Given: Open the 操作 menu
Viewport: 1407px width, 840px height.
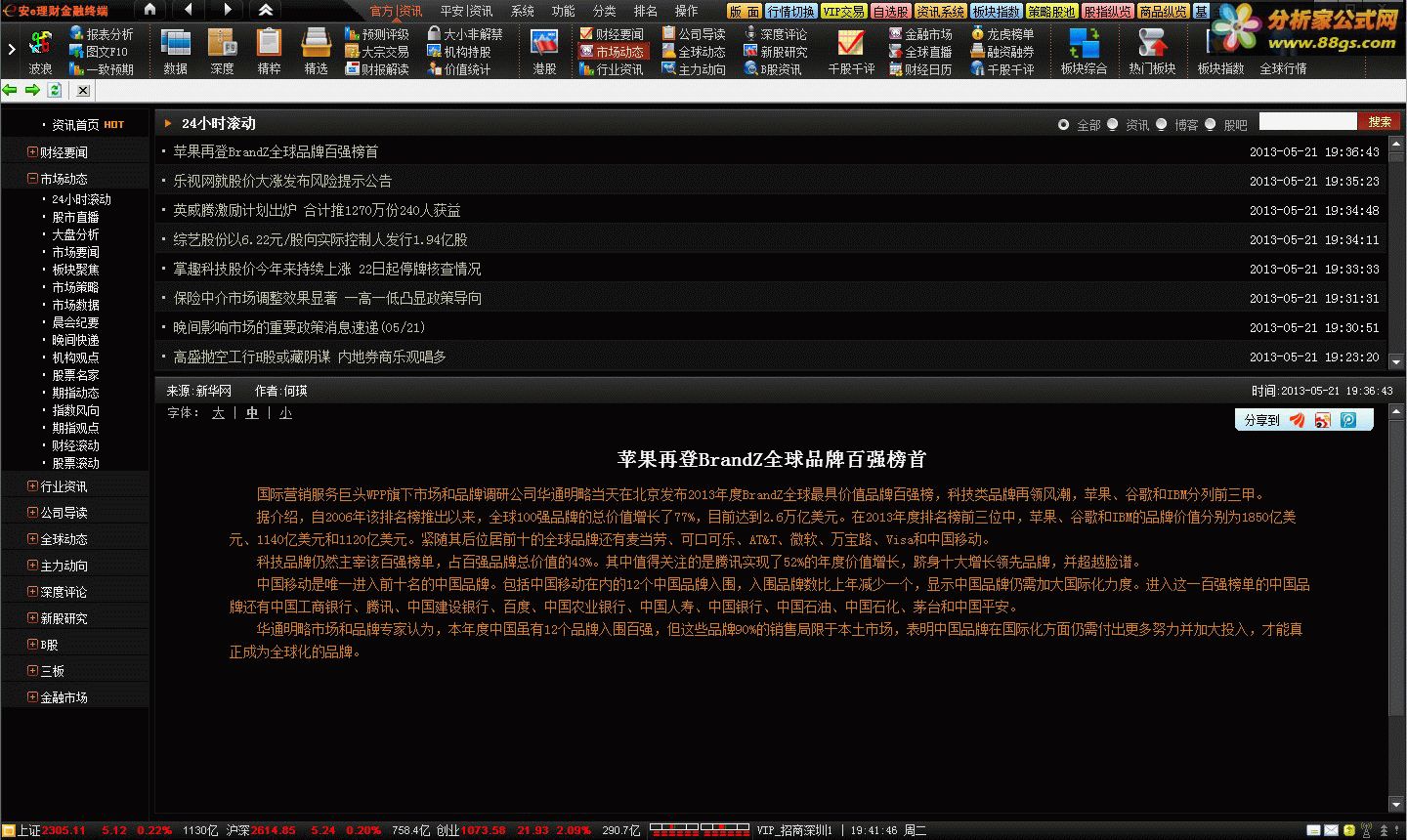Looking at the screenshot, I should coord(687,11).
